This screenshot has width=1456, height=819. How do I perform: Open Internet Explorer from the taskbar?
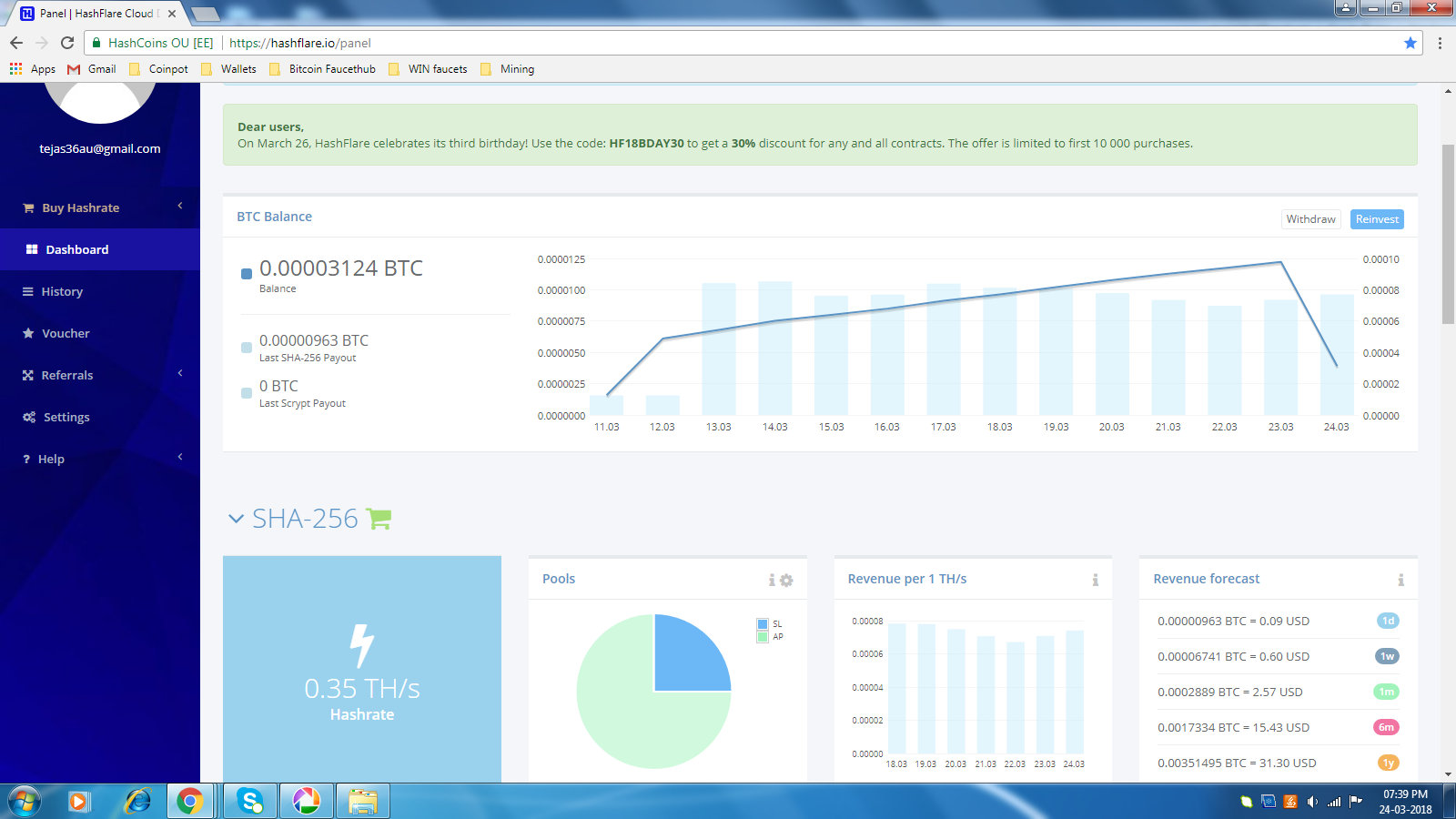point(137,801)
